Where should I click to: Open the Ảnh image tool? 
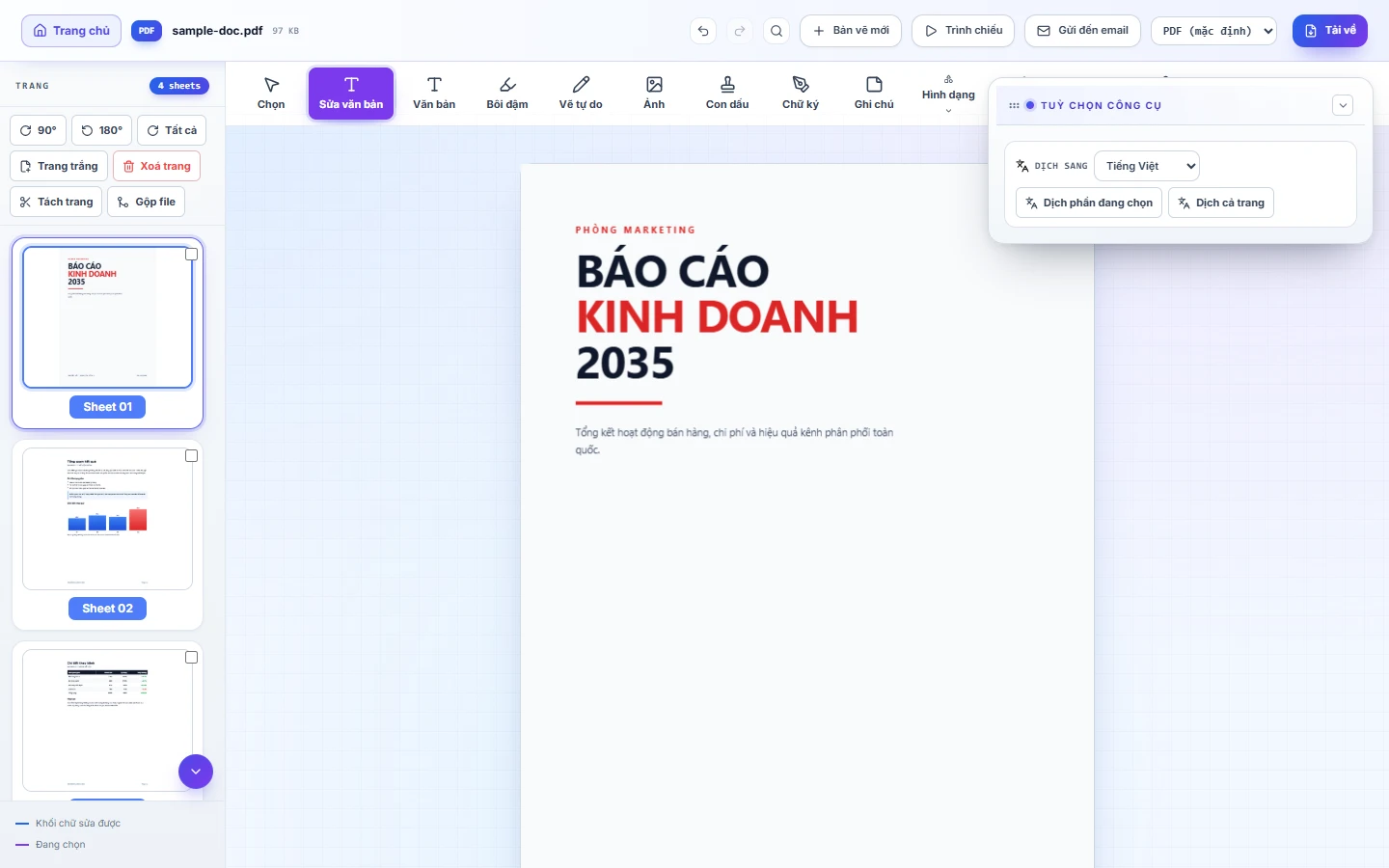tap(654, 94)
